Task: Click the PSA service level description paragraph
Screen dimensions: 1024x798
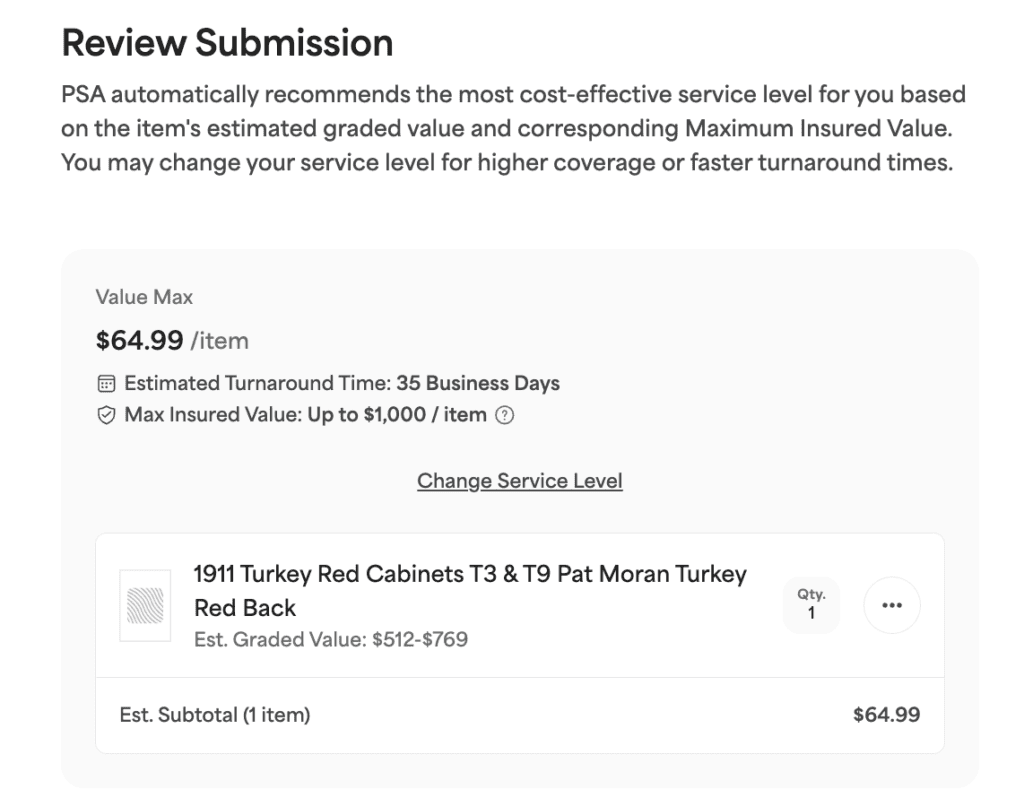Action: point(512,128)
